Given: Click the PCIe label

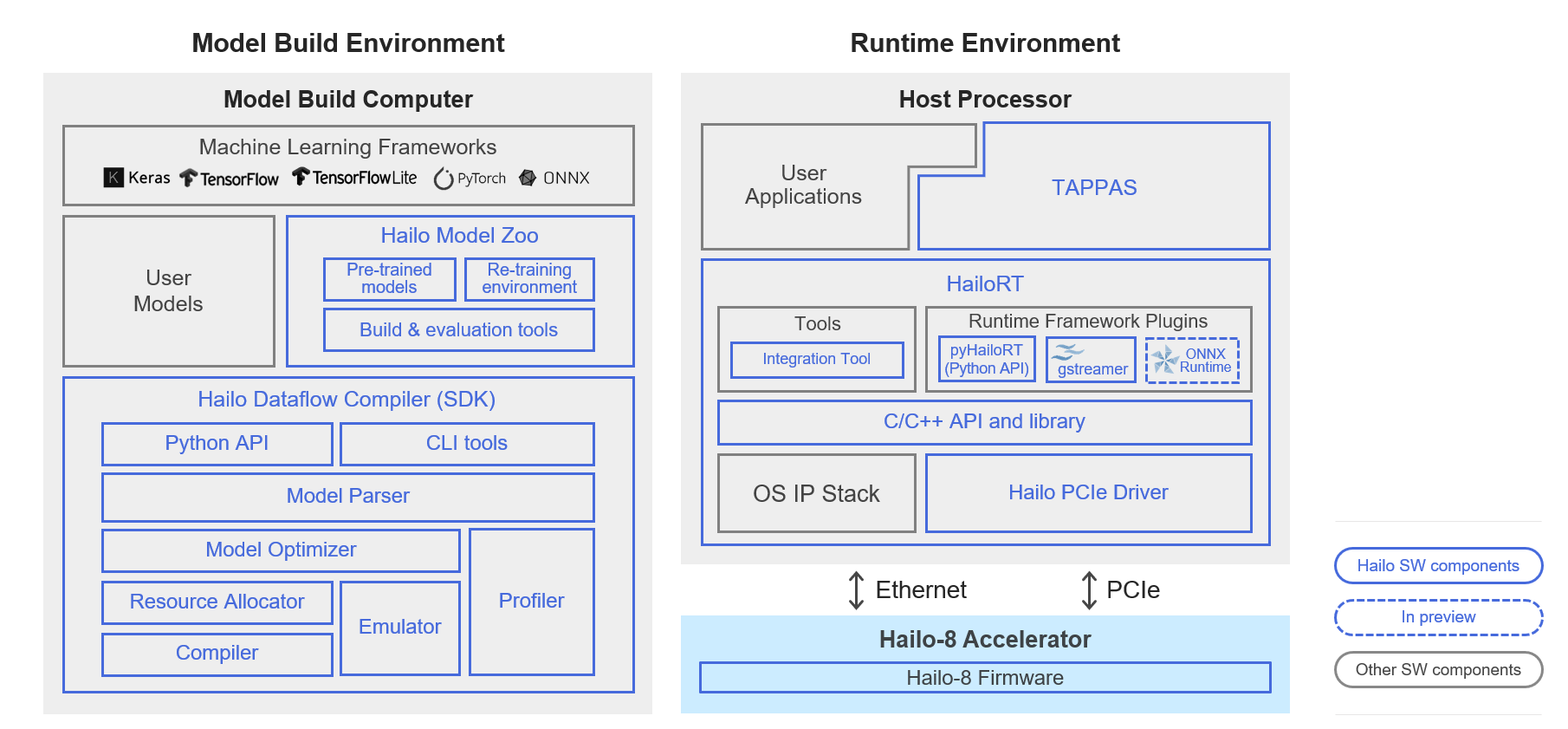Looking at the screenshot, I should point(1133,590).
